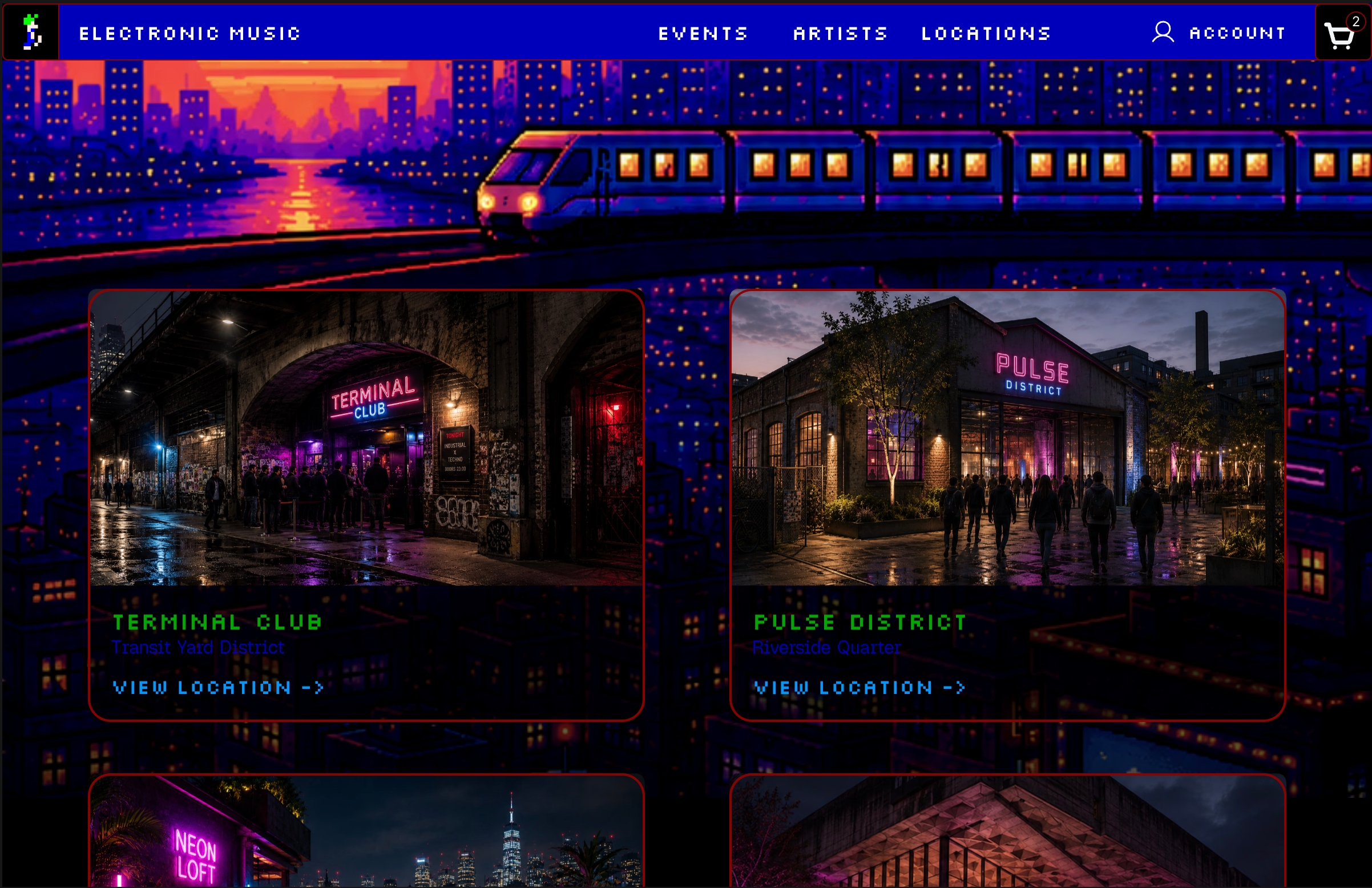Click the Pulse District heading

click(x=860, y=622)
